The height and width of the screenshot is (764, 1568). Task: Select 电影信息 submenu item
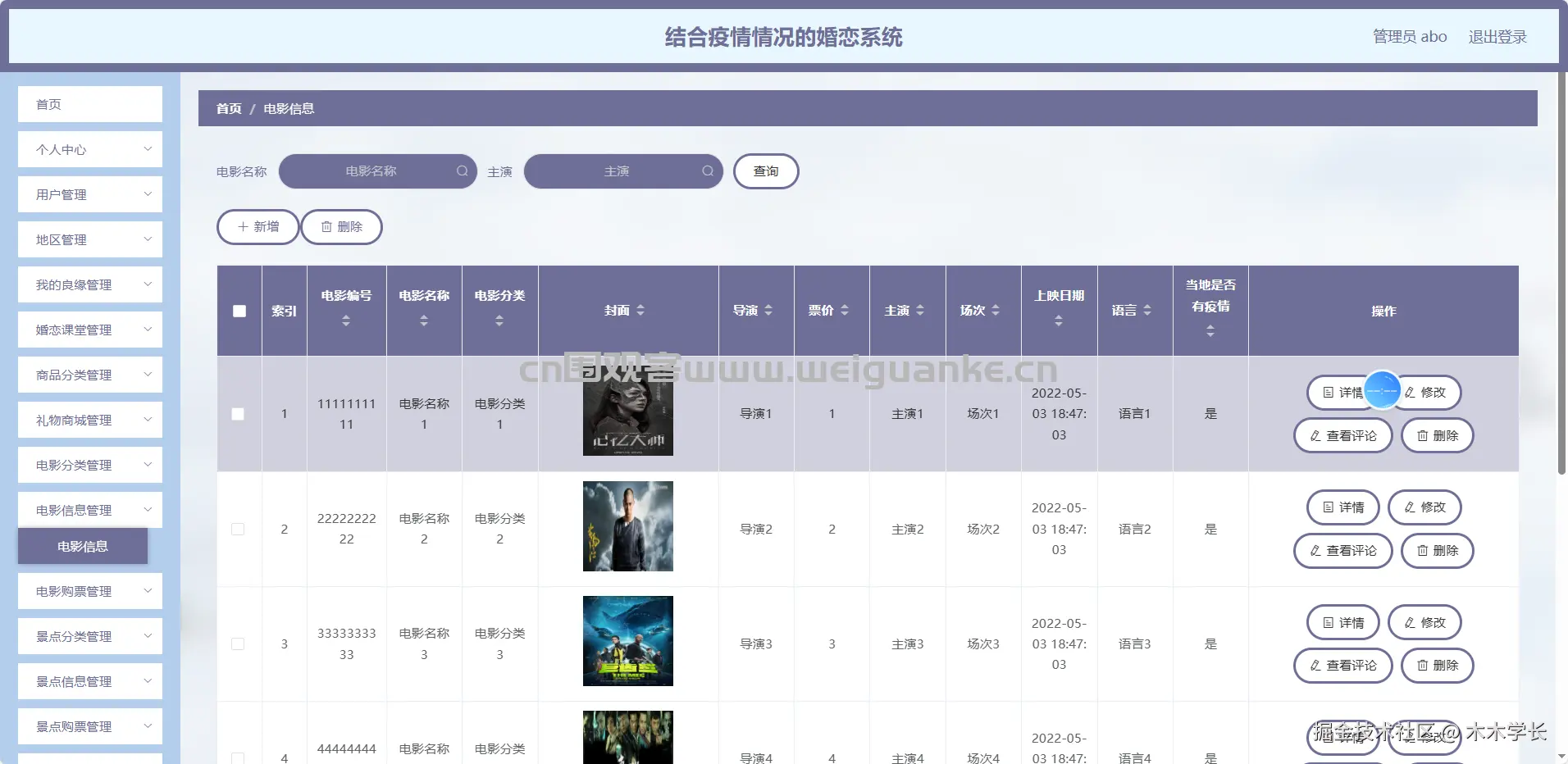pyautogui.click(x=83, y=546)
